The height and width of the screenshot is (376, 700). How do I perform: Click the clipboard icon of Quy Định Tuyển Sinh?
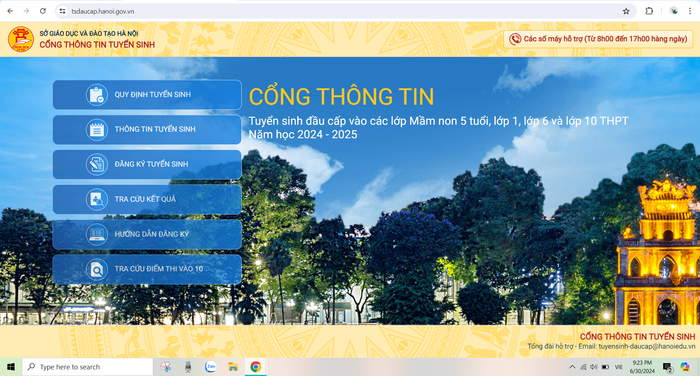(97, 95)
